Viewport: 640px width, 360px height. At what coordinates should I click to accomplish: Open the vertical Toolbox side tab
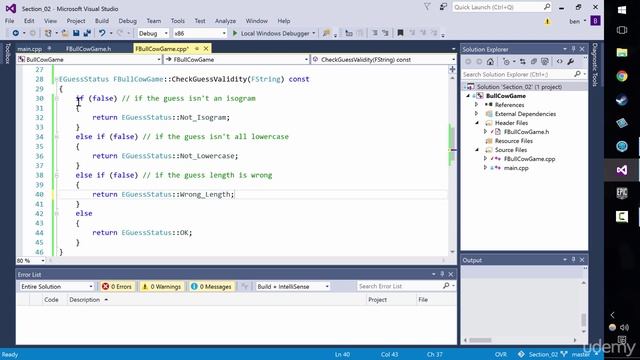[7, 53]
